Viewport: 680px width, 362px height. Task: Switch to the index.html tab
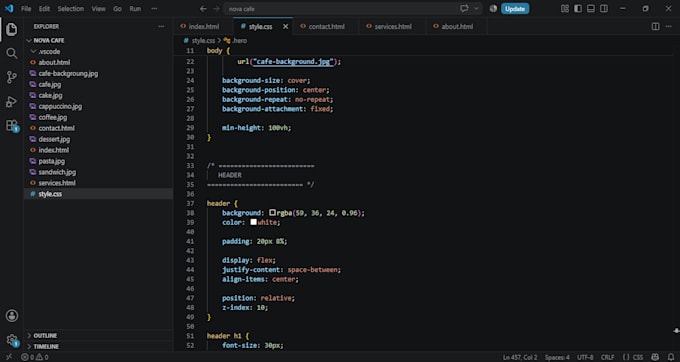tap(203, 26)
